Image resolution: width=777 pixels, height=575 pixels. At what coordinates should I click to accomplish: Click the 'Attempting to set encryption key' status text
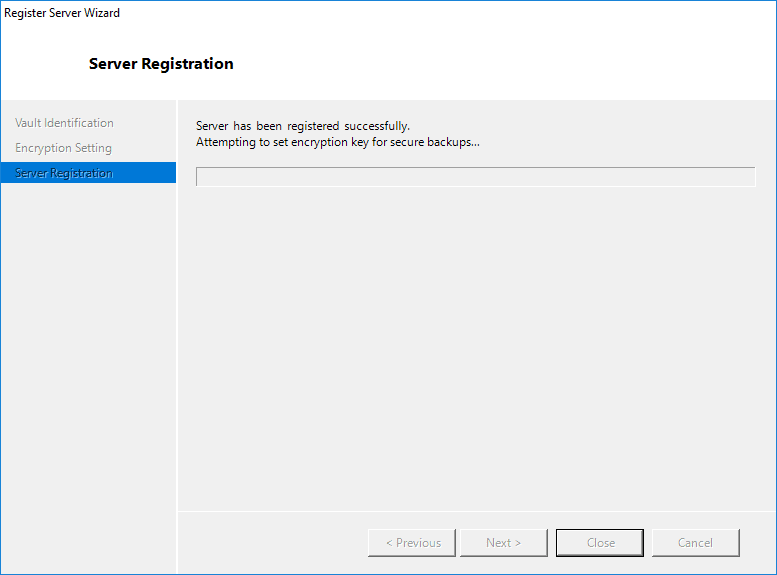pos(337,142)
